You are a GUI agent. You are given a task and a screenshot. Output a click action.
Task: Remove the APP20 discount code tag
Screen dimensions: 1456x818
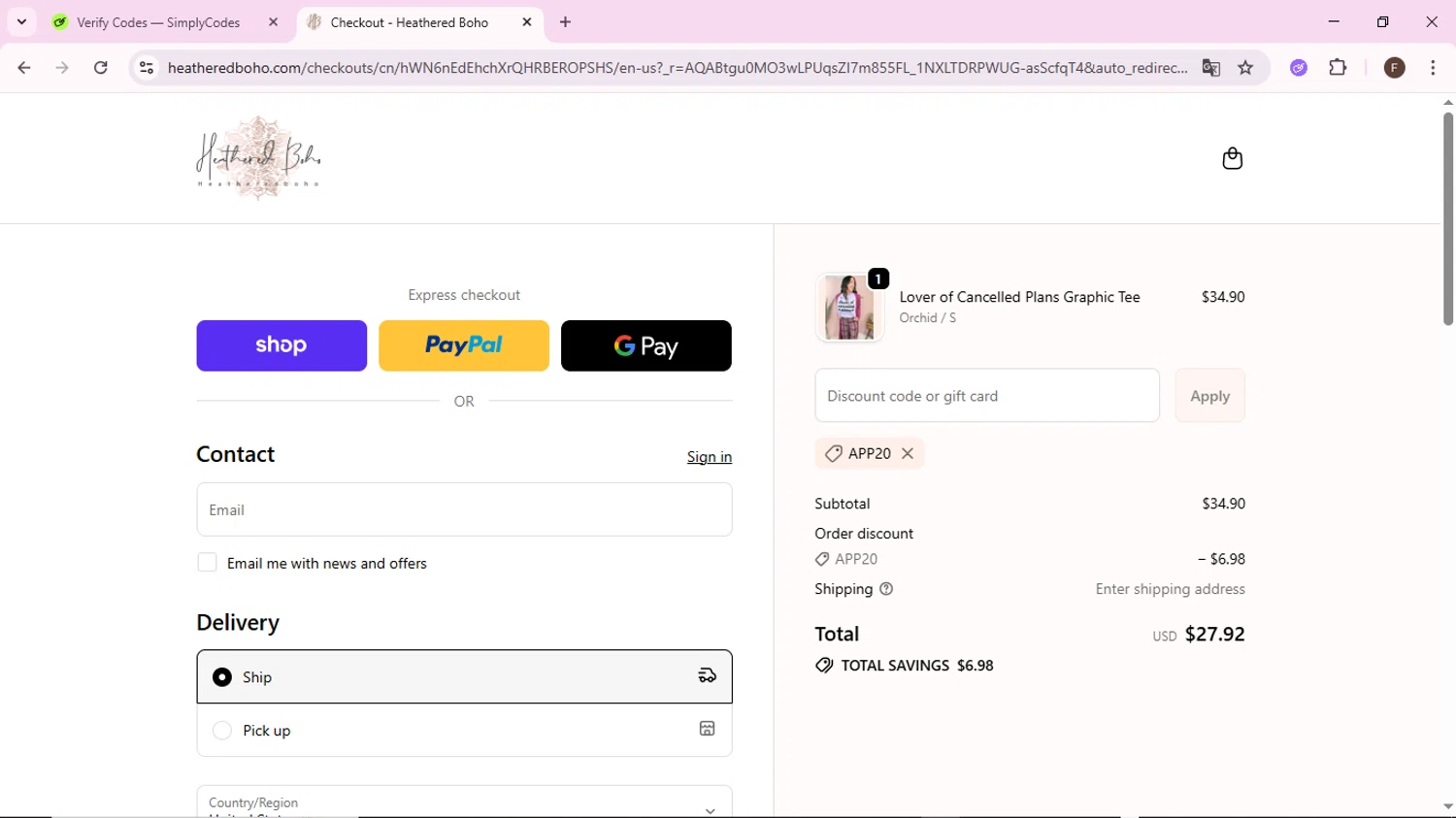pos(908,453)
